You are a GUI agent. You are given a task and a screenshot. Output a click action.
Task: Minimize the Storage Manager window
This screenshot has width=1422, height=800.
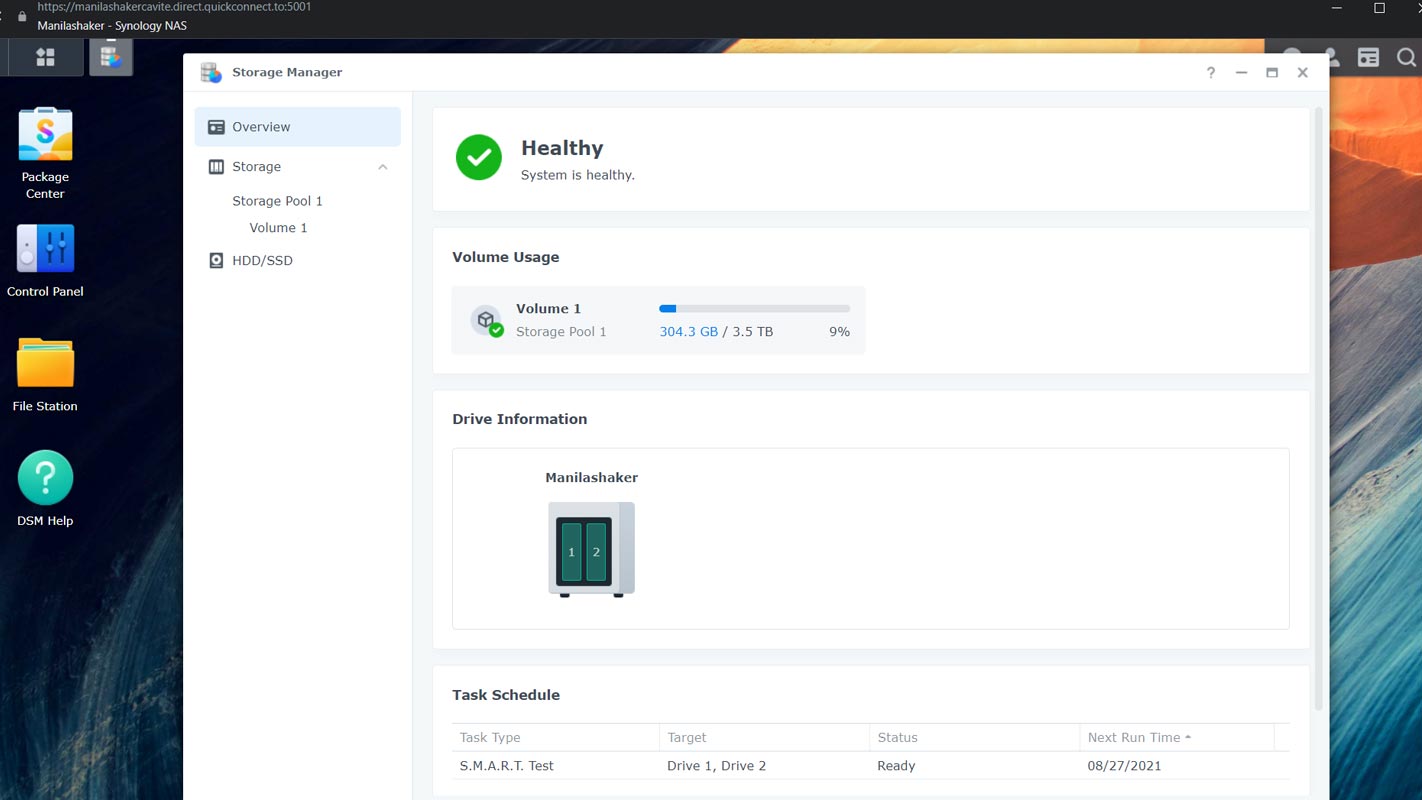(1241, 72)
